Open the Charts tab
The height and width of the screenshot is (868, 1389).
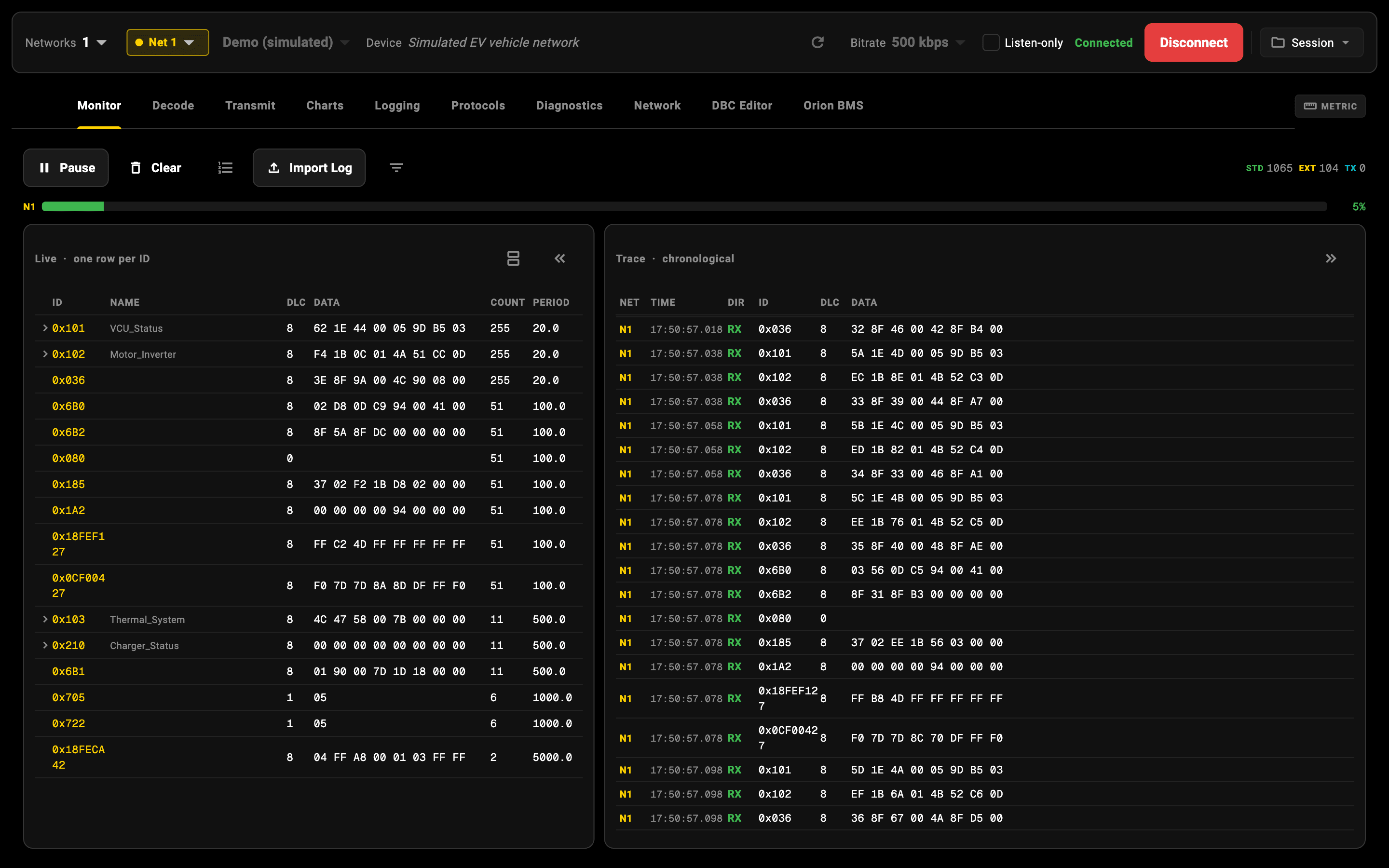coord(325,106)
